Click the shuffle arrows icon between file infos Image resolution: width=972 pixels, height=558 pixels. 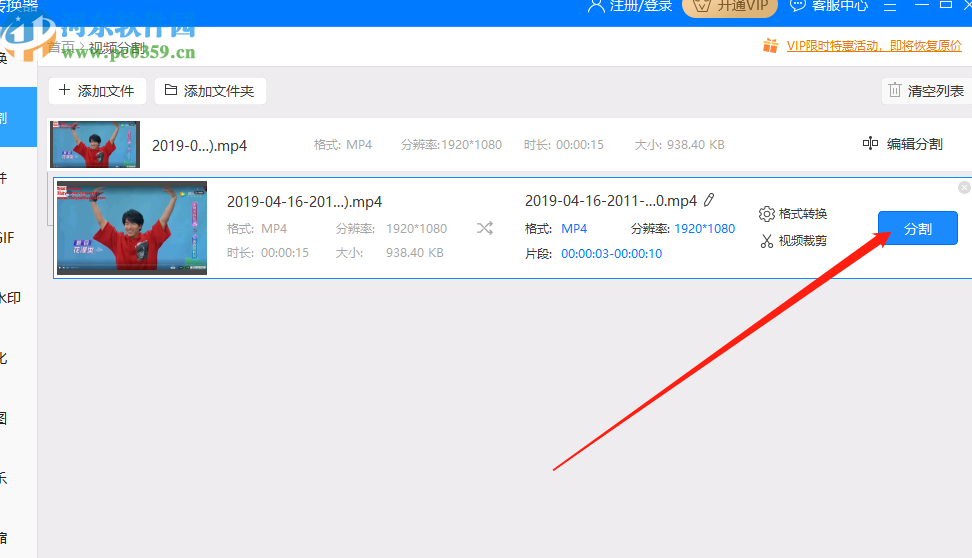485,228
